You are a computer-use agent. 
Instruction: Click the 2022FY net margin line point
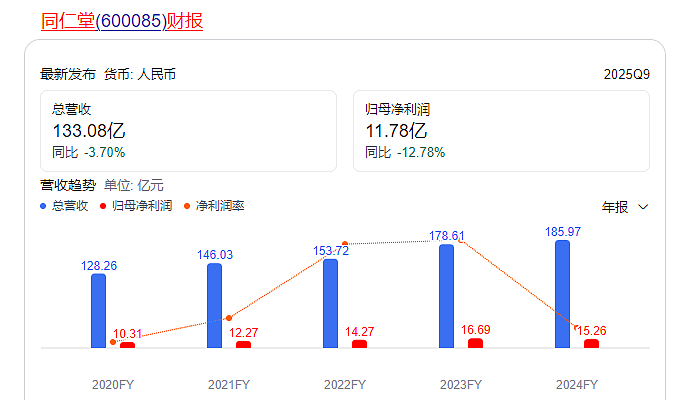(x=345, y=244)
